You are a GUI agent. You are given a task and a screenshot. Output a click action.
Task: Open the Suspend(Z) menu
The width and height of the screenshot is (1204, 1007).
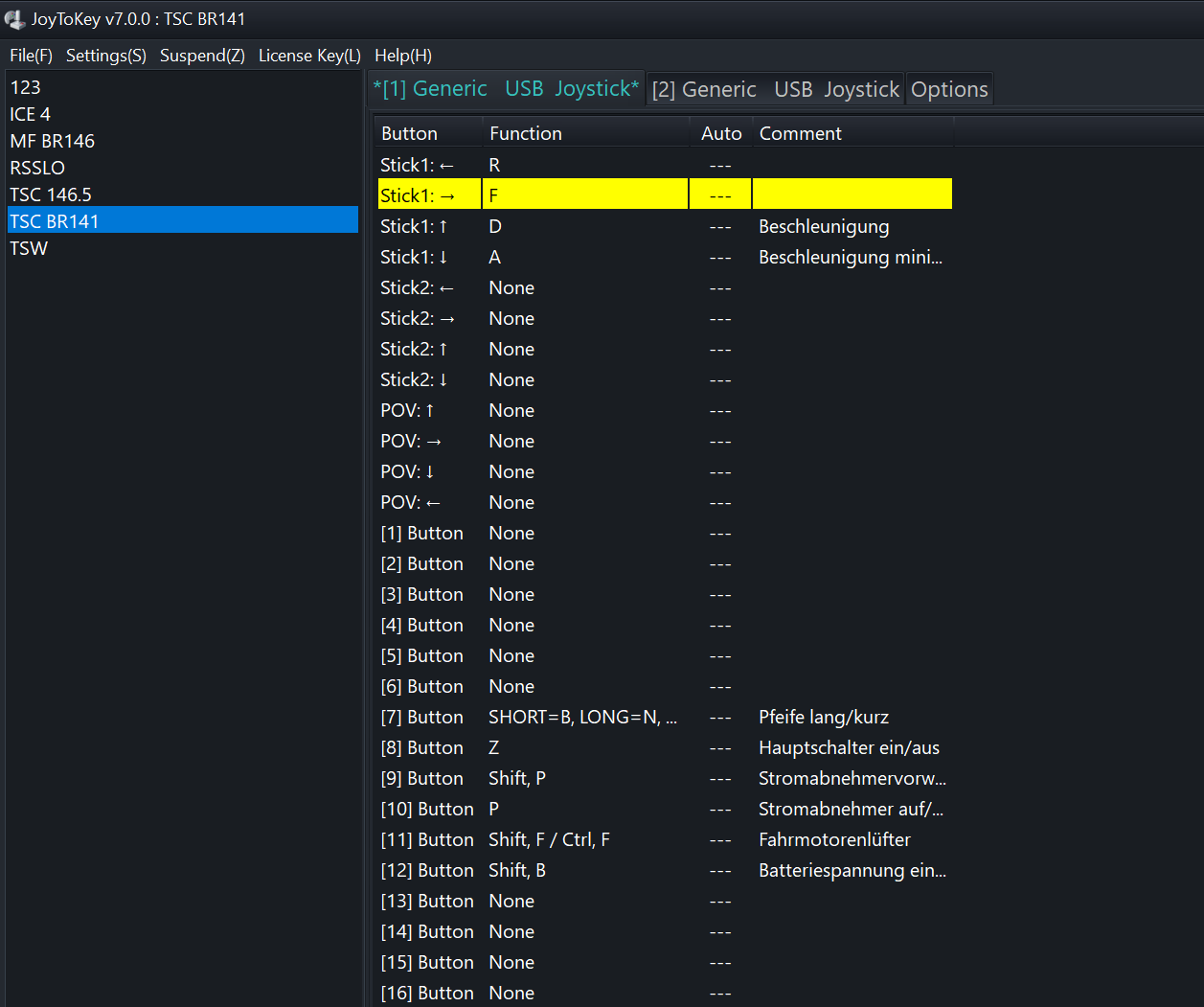pyautogui.click(x=202, y=56)
